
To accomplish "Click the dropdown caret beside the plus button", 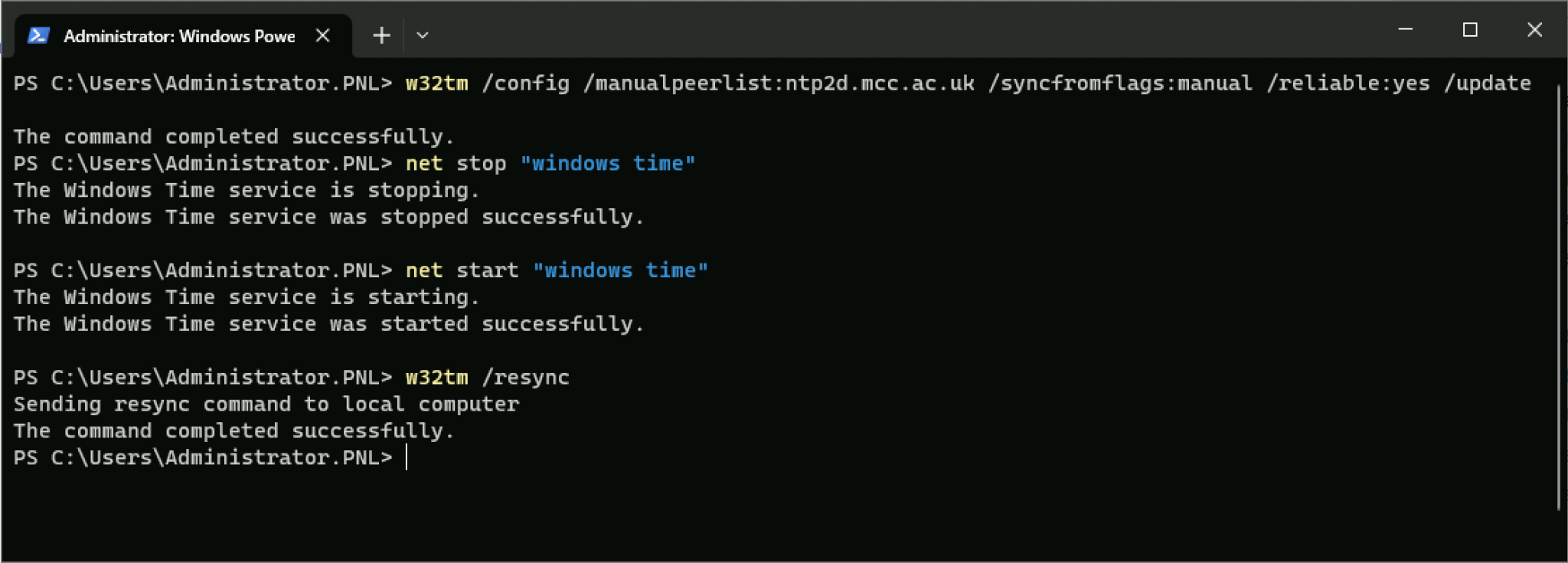I will tap(422, 35).
